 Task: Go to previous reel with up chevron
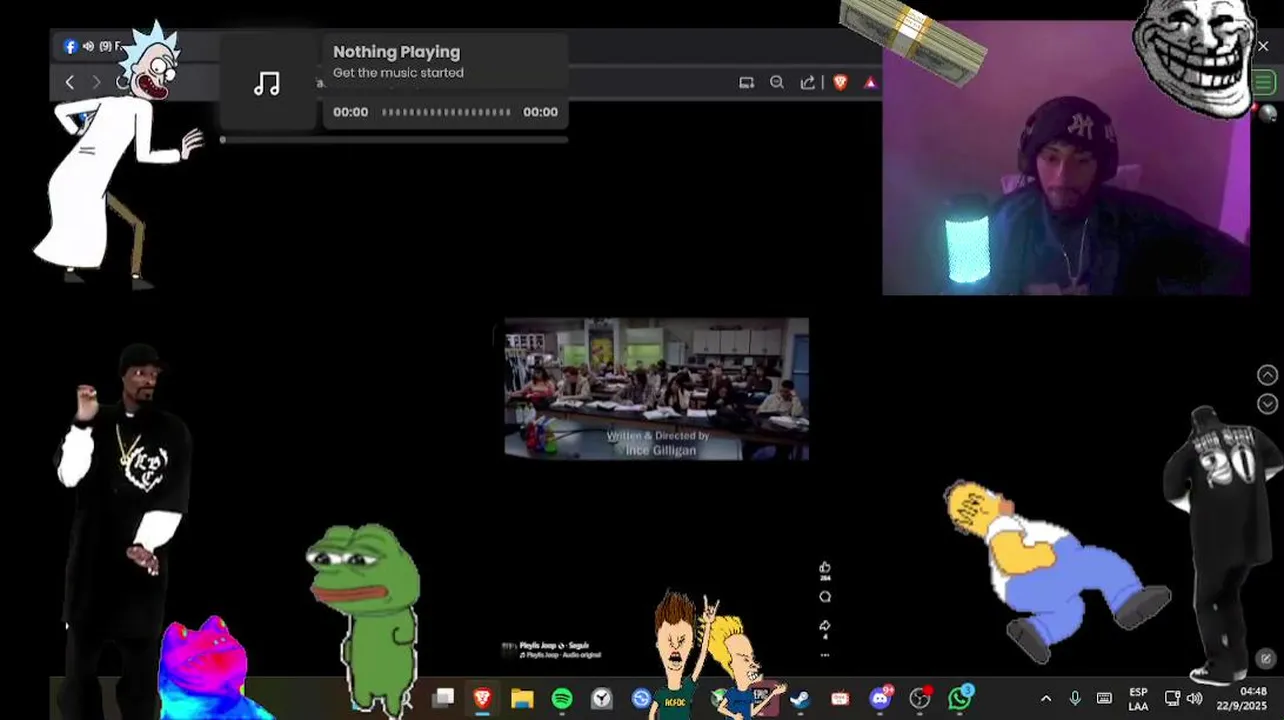(x=1267, y=375)
